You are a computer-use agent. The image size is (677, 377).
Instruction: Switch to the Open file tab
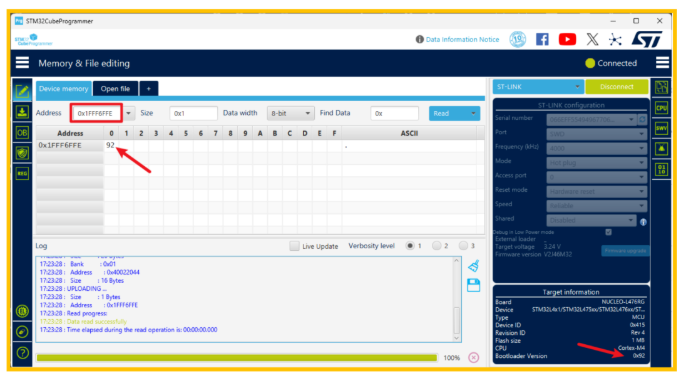click(115, 89)
